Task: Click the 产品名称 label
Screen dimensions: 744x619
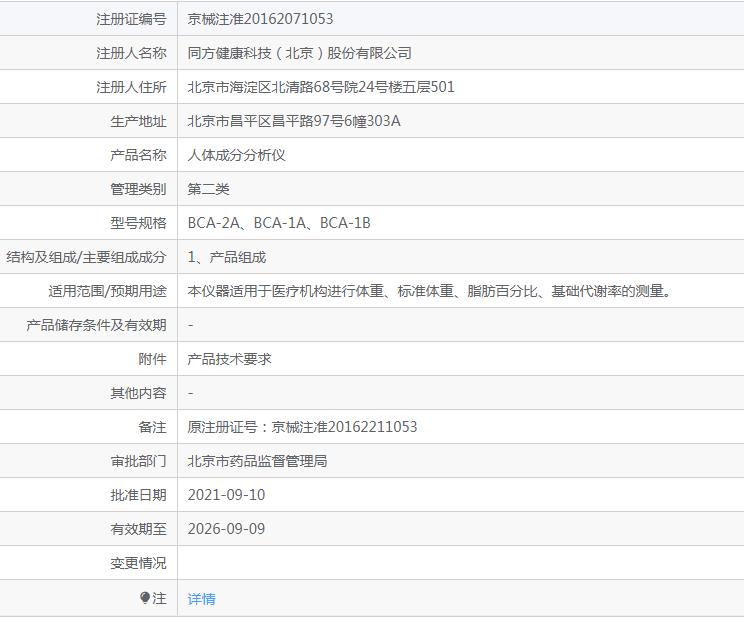Action: [x=139, y=155]
